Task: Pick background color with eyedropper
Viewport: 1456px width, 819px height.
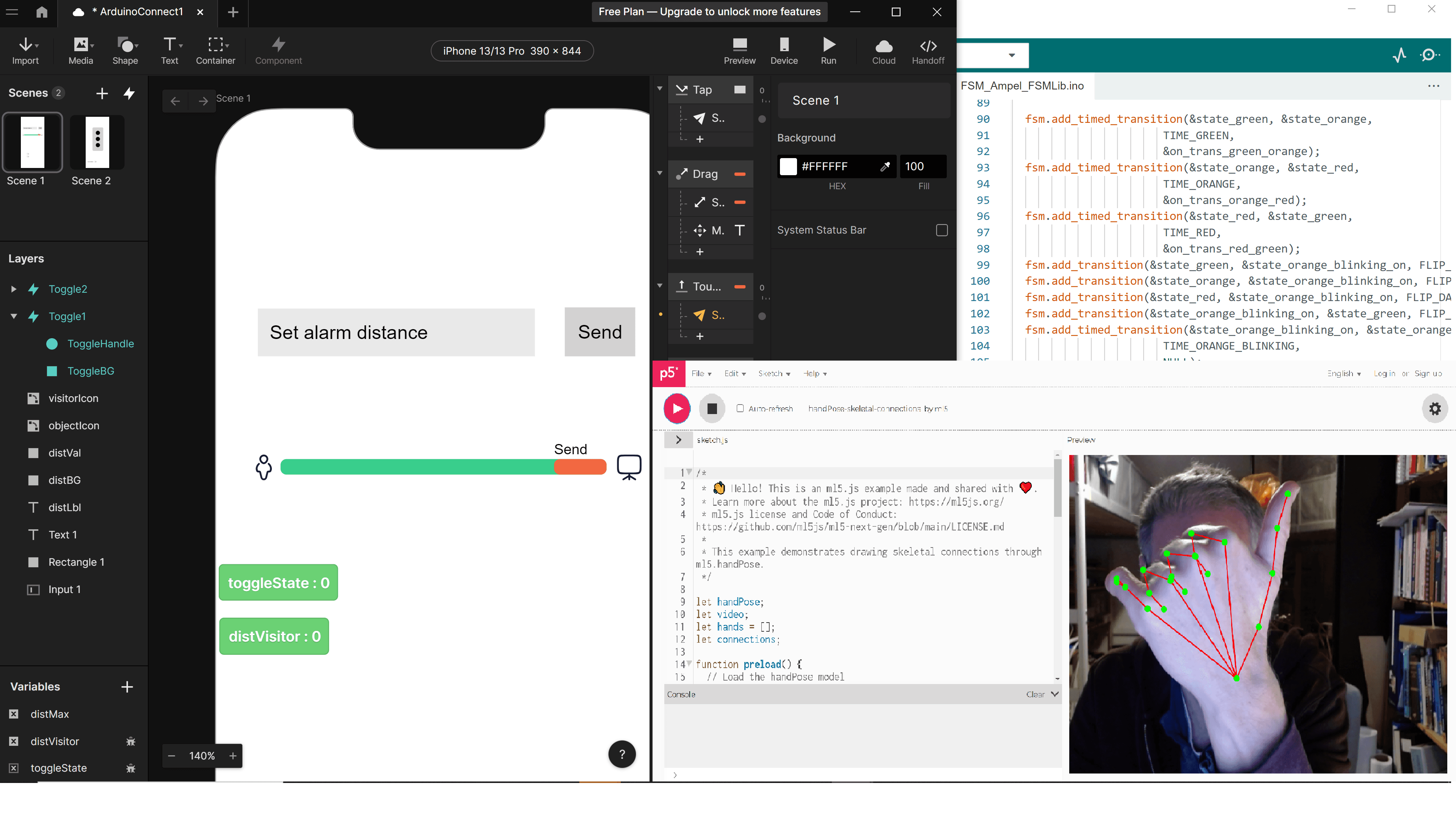Action: tap(885, 166)
